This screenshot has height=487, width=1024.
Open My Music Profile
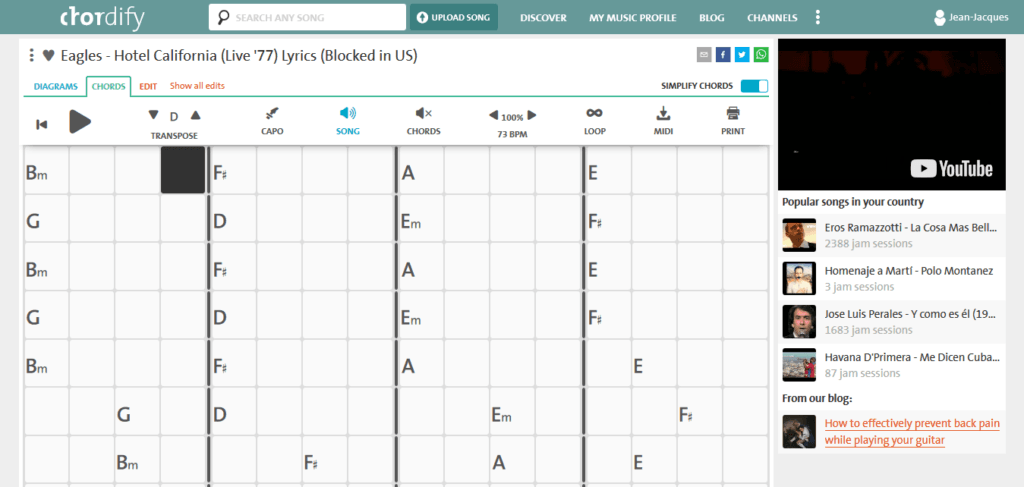click(x=633, y=18)
